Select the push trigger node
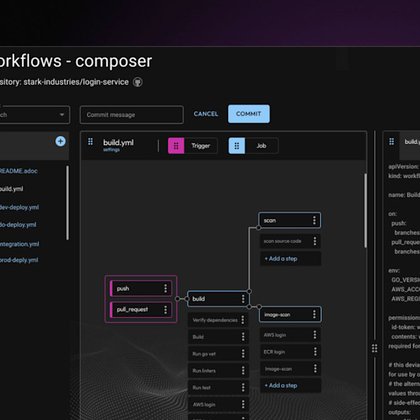 141,288
